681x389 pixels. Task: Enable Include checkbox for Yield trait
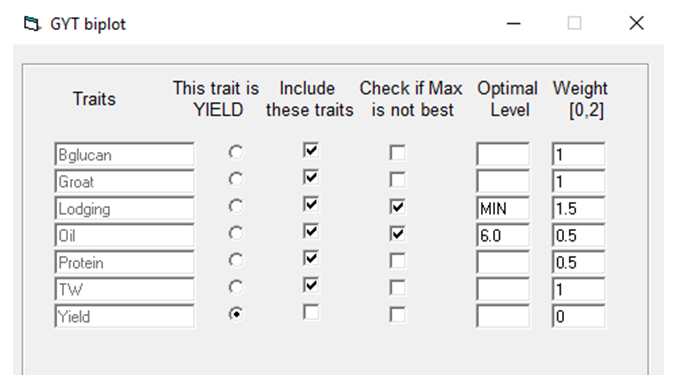pyautogui.click(x=311, y=312)
